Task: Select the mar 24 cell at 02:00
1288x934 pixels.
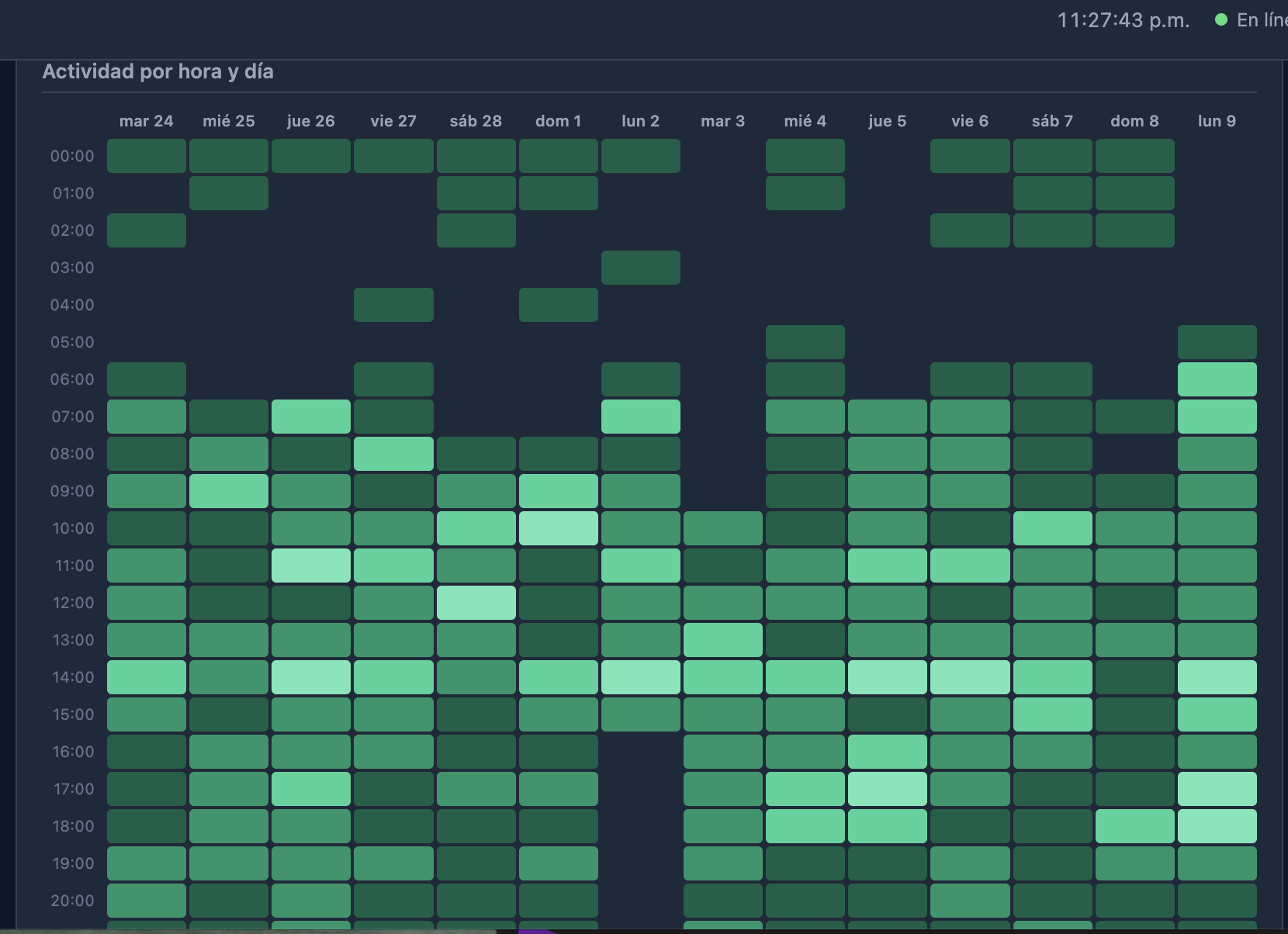Action: [x=146, y=230]
